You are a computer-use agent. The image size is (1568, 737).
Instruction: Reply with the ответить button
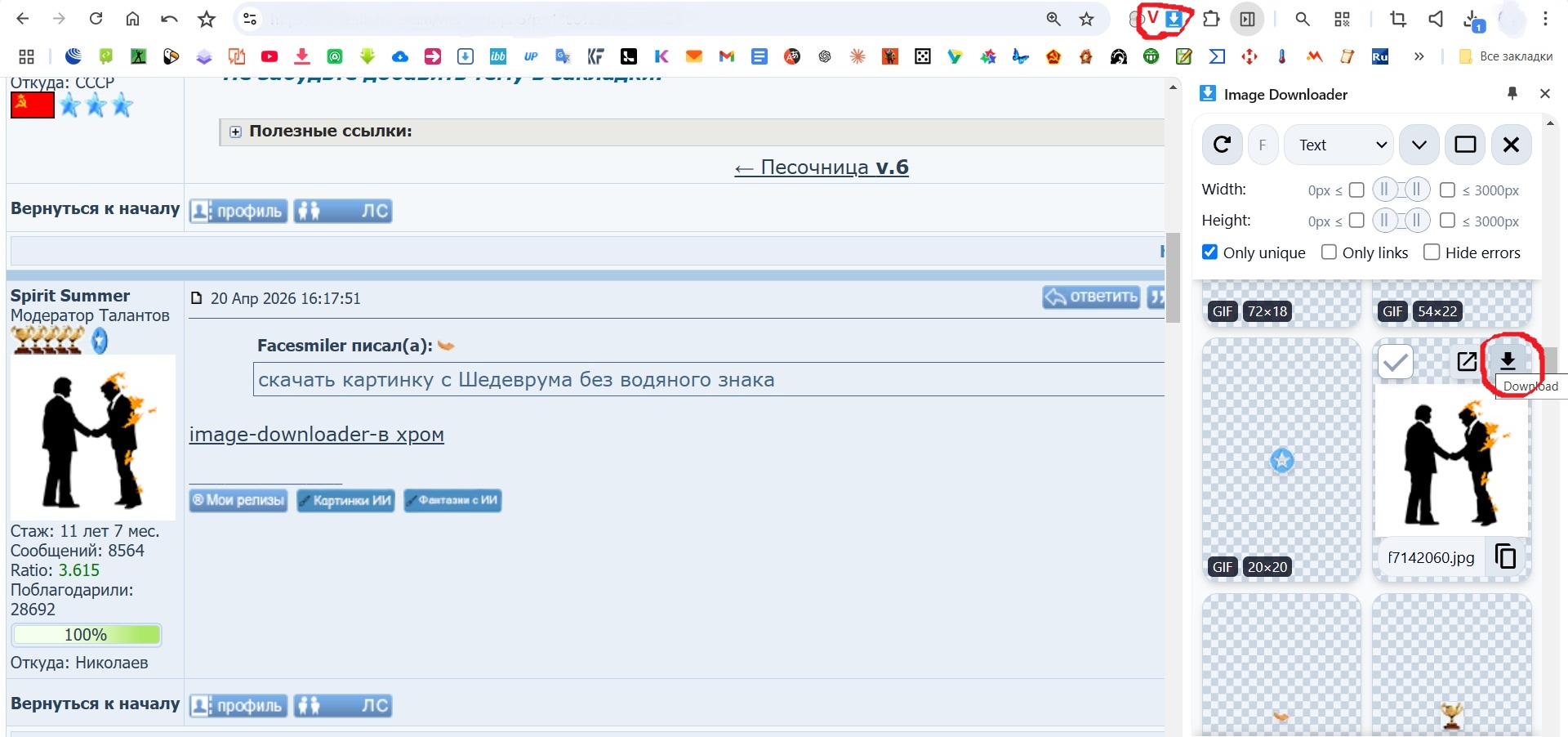1091,297
